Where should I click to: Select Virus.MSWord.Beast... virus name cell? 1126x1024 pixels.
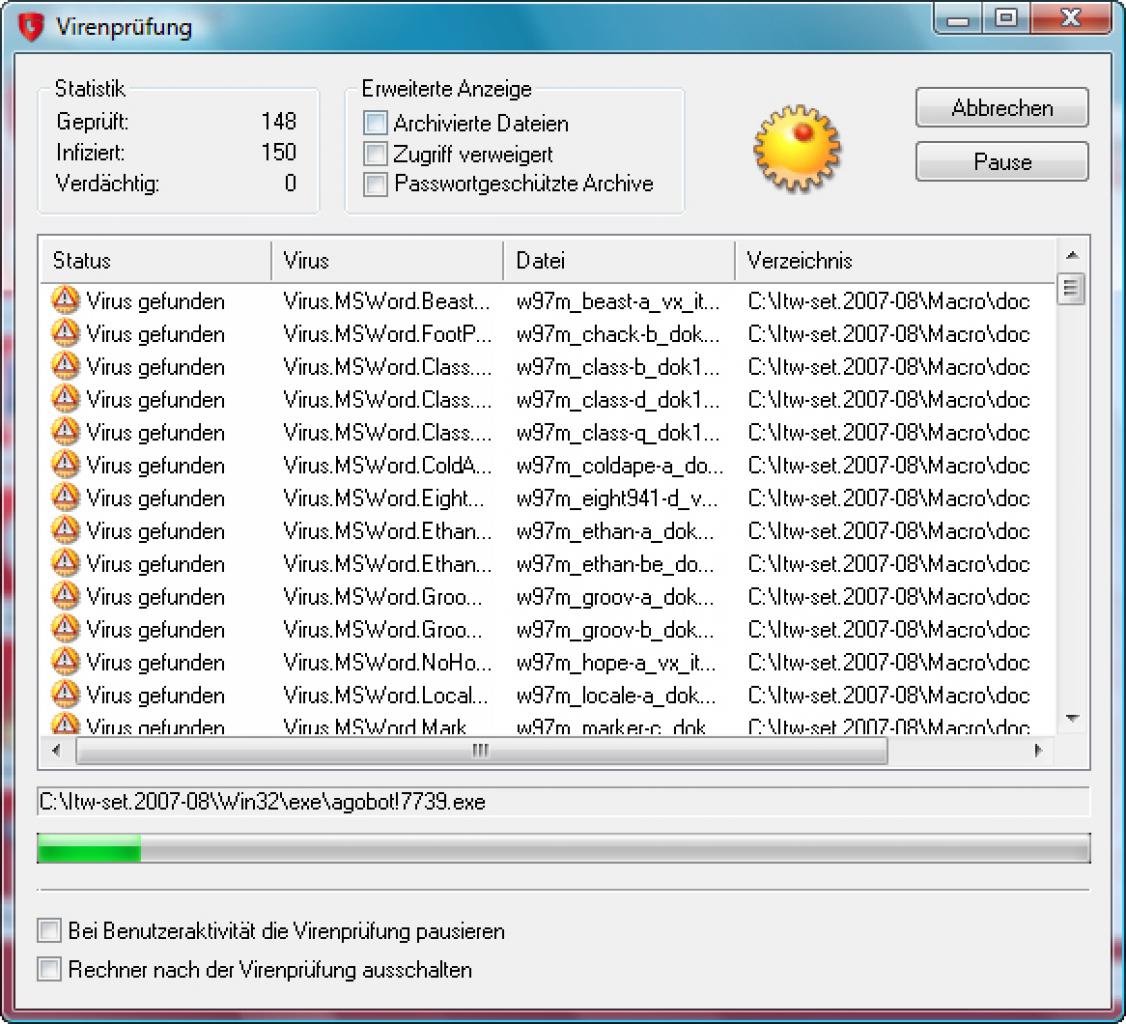tap(387, 301)
